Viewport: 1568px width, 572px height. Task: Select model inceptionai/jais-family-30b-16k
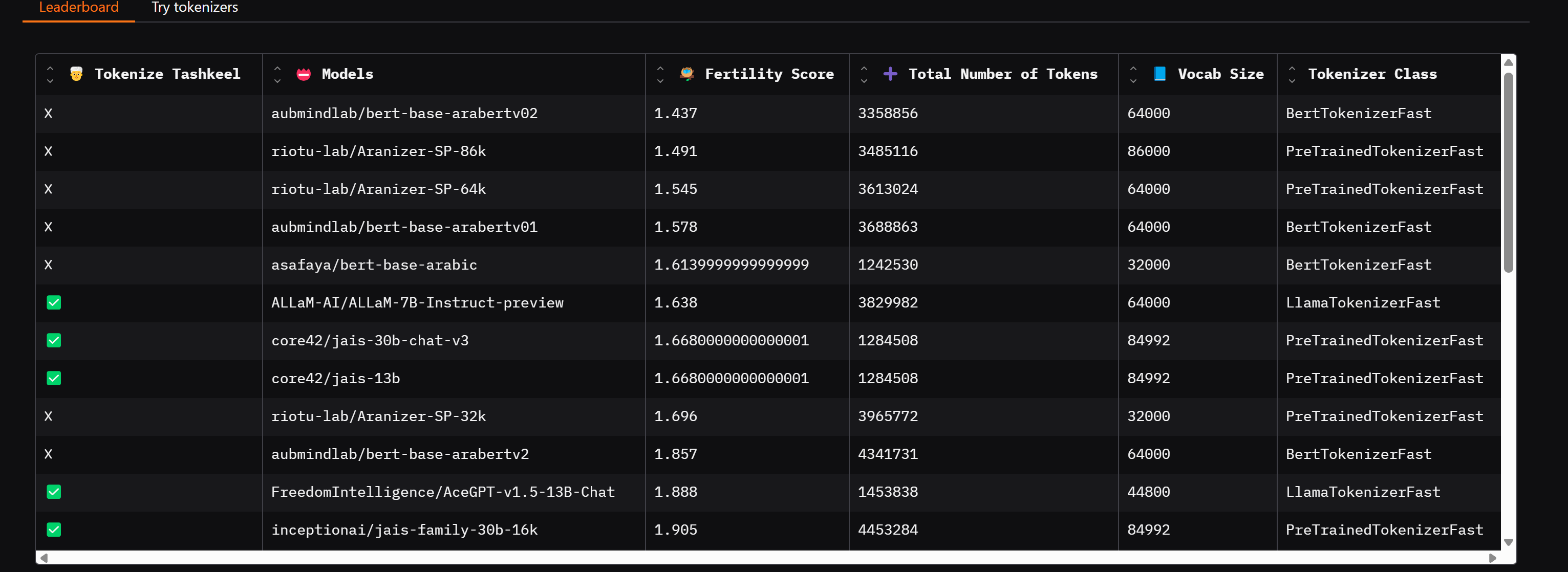pyautogui.click(x=404, y=530)
